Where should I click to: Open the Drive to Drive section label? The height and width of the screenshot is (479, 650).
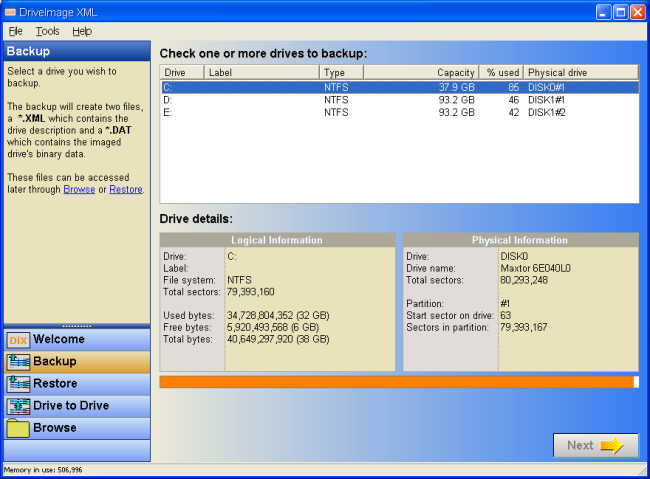pos(71,405)
